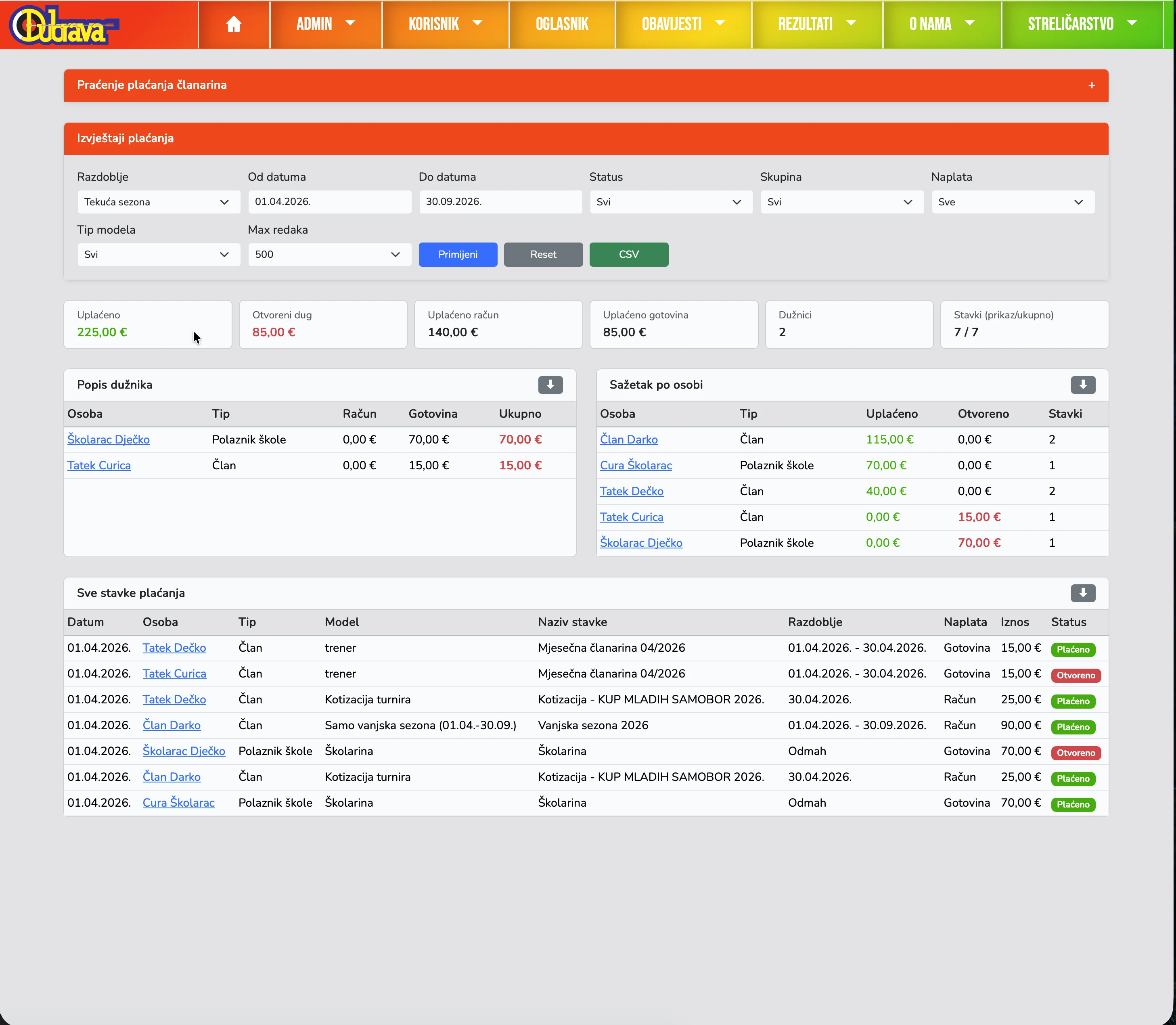The width and height of the screenshot is (1176, 1025).
Task: Expand Praćenje plaćanja članarina with plus icon
Action: (1091, 85)
